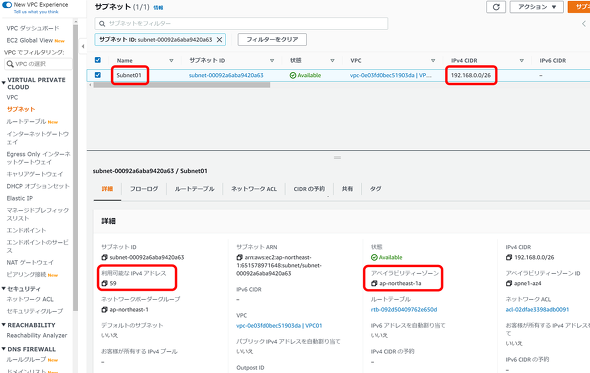Switch to the ネットワーク ACL tab
The image size is (590, 373).
(x=254, y=189)
